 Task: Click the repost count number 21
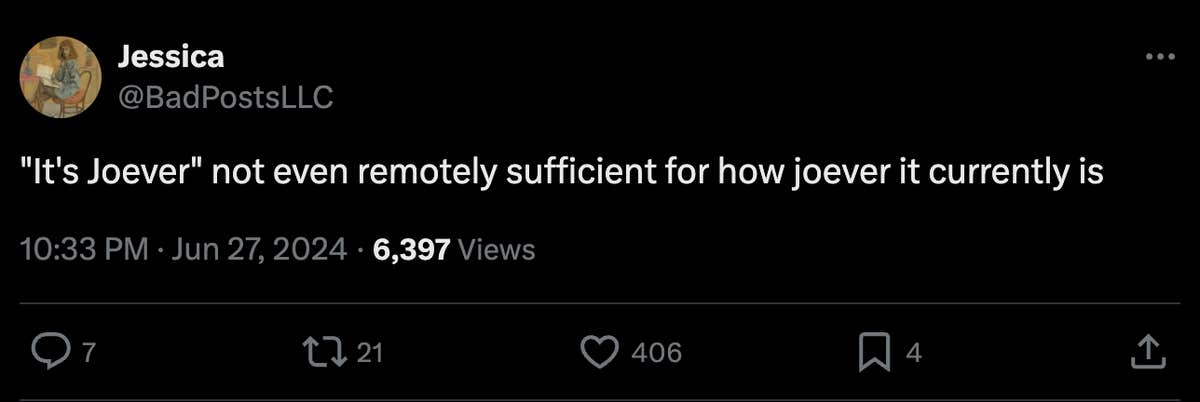(x=371, y=352)
